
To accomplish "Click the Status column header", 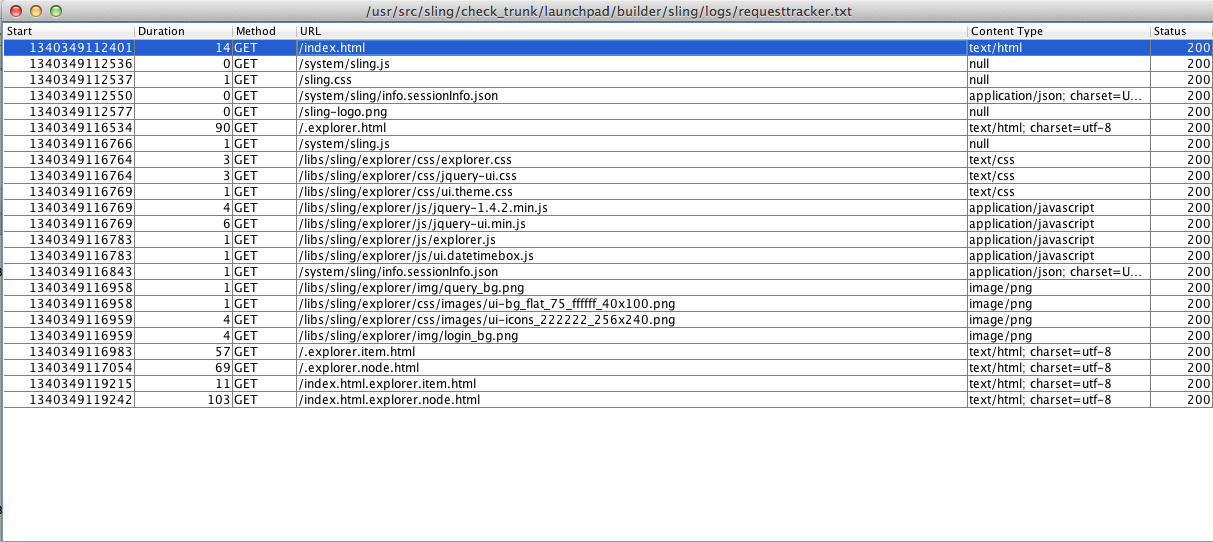I will pos(1180,31).
